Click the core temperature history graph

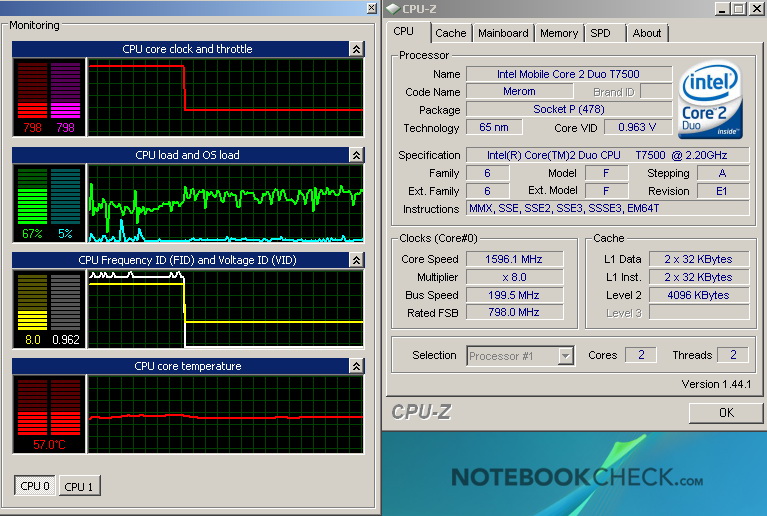tap(226, 414)
